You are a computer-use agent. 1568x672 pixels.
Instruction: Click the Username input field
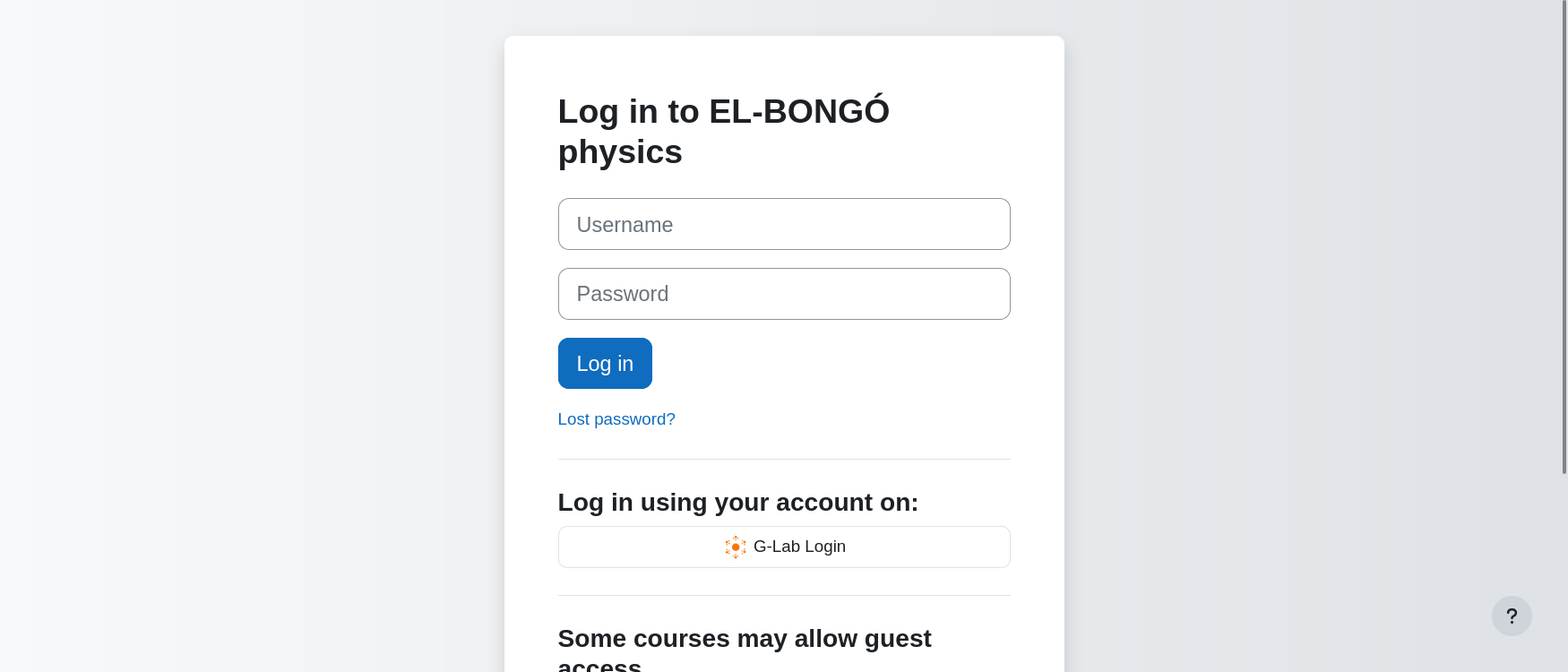click(784, 224)
